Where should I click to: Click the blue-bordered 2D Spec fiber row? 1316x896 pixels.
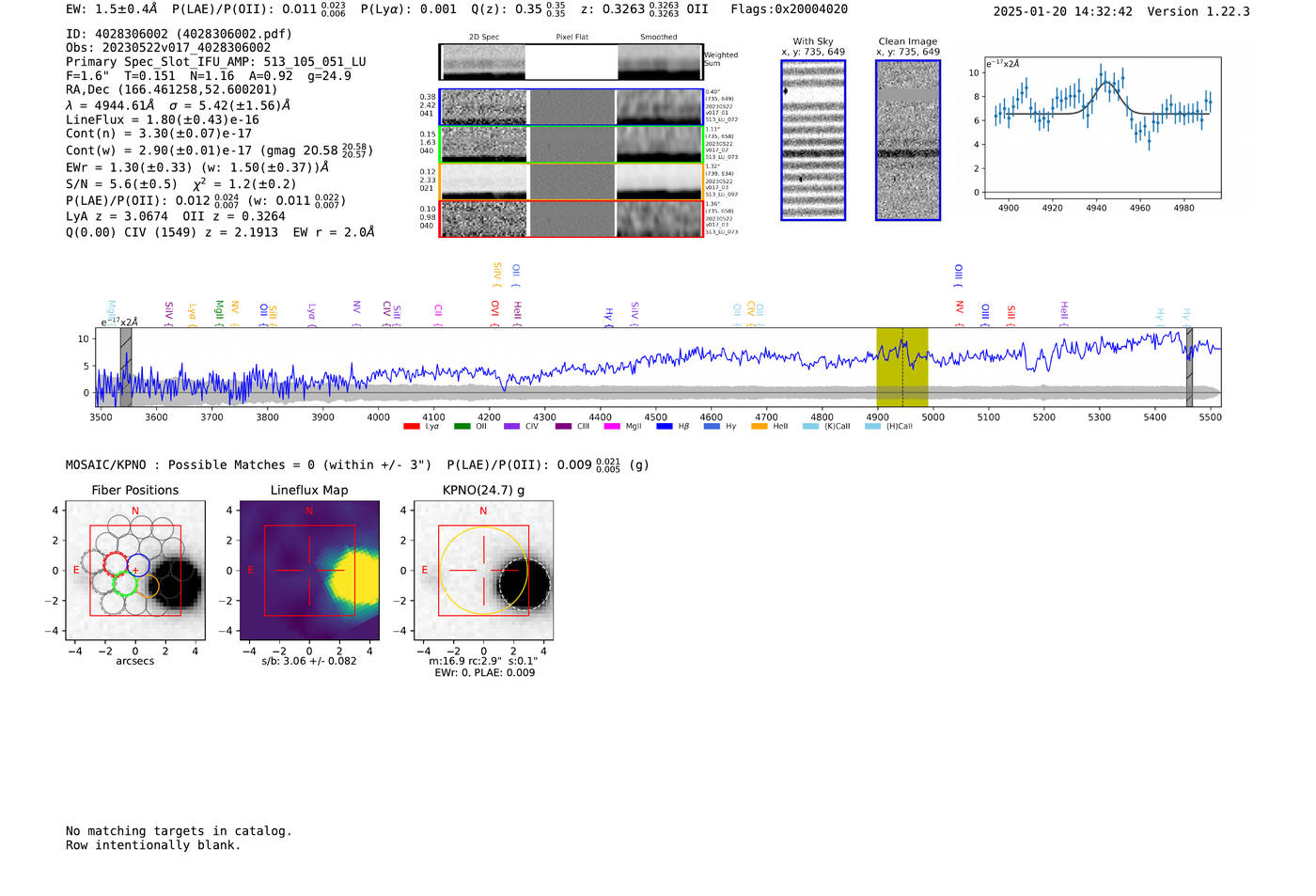[484, 107]
